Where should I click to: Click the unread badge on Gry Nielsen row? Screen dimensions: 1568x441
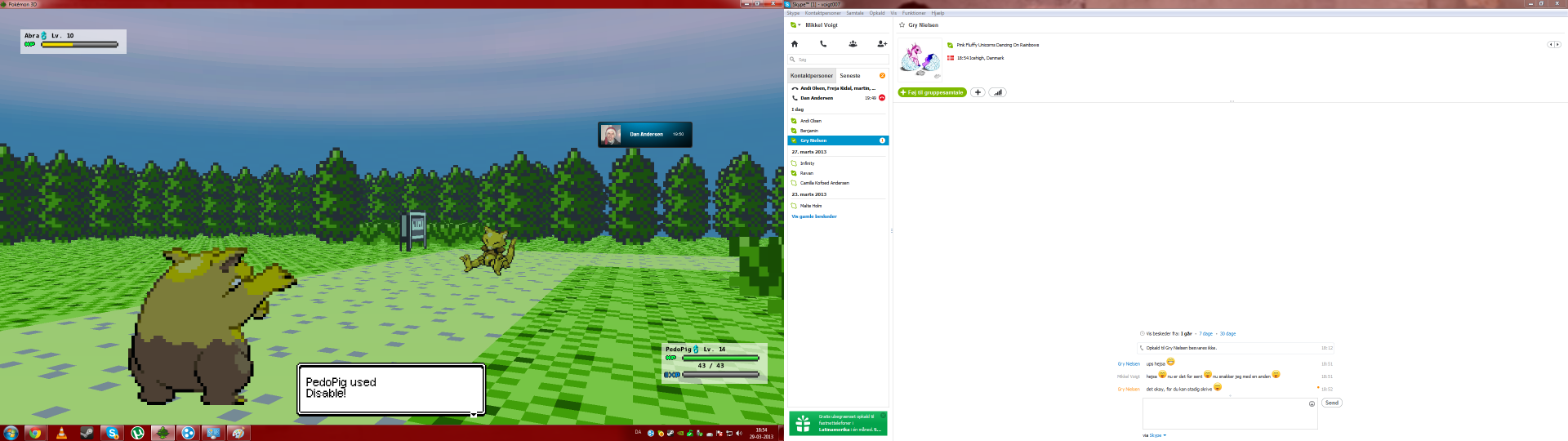(882, 140)
